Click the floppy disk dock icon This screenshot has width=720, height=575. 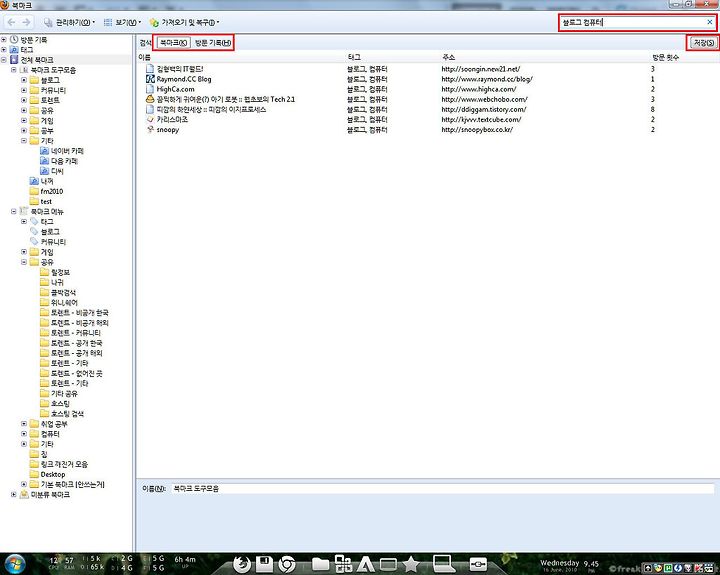coord(264,564)
